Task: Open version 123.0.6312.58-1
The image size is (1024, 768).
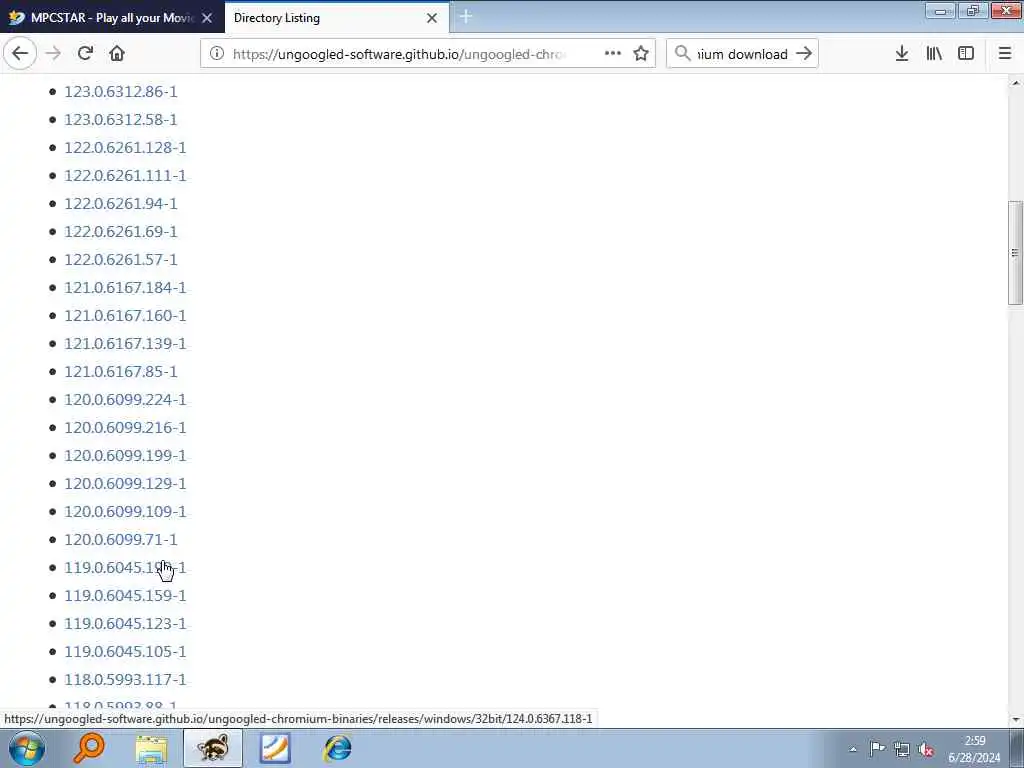Action: [121, 120]
